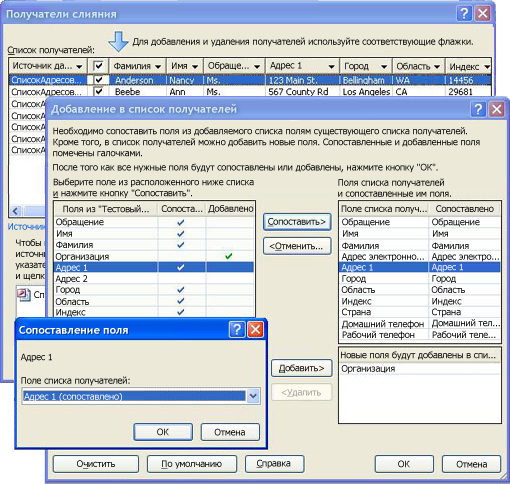Click the Сопоставить> button
510x484 pixels.
pos(297,222)
